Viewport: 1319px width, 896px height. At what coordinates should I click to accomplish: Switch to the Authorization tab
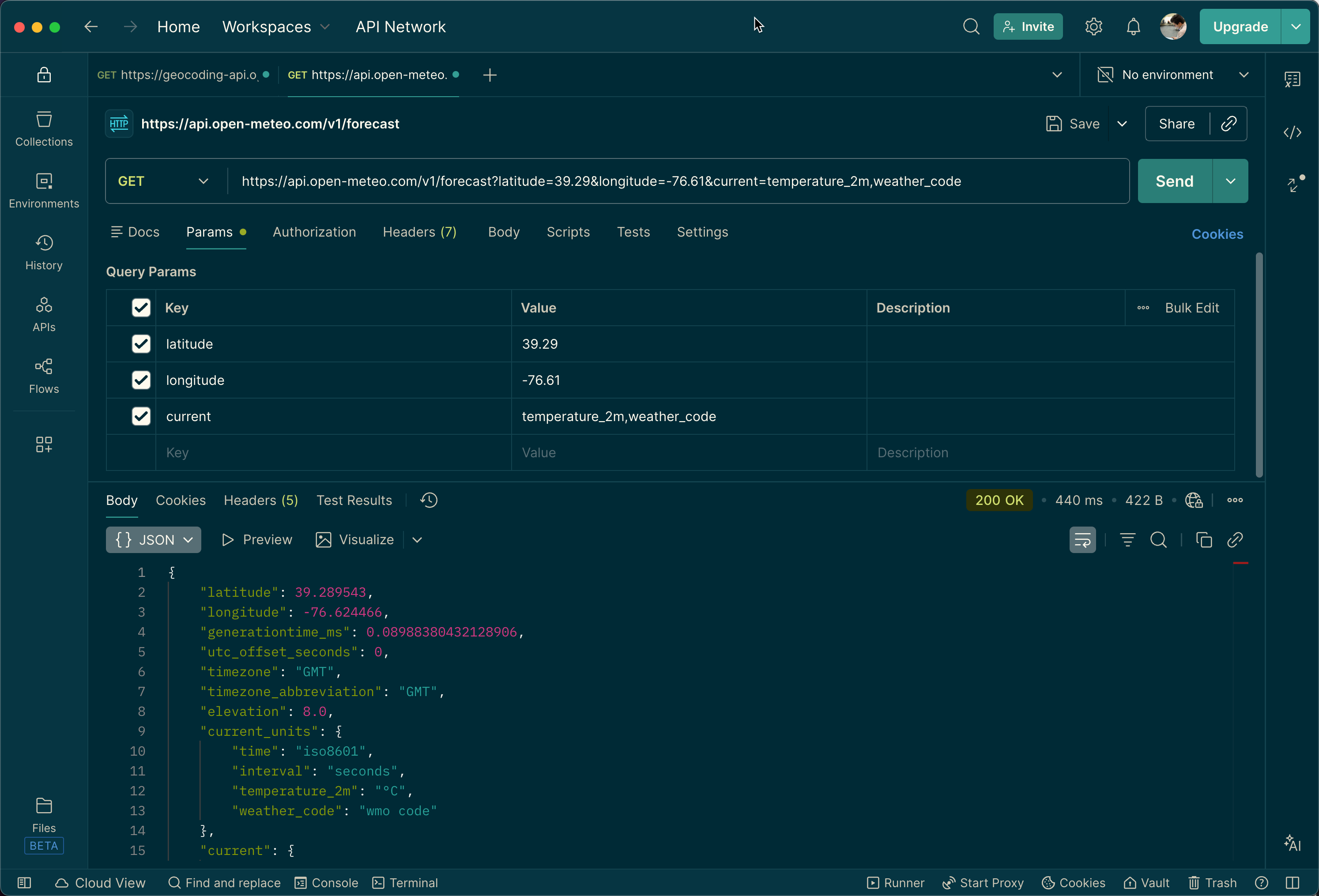click(x=314, y=232)
